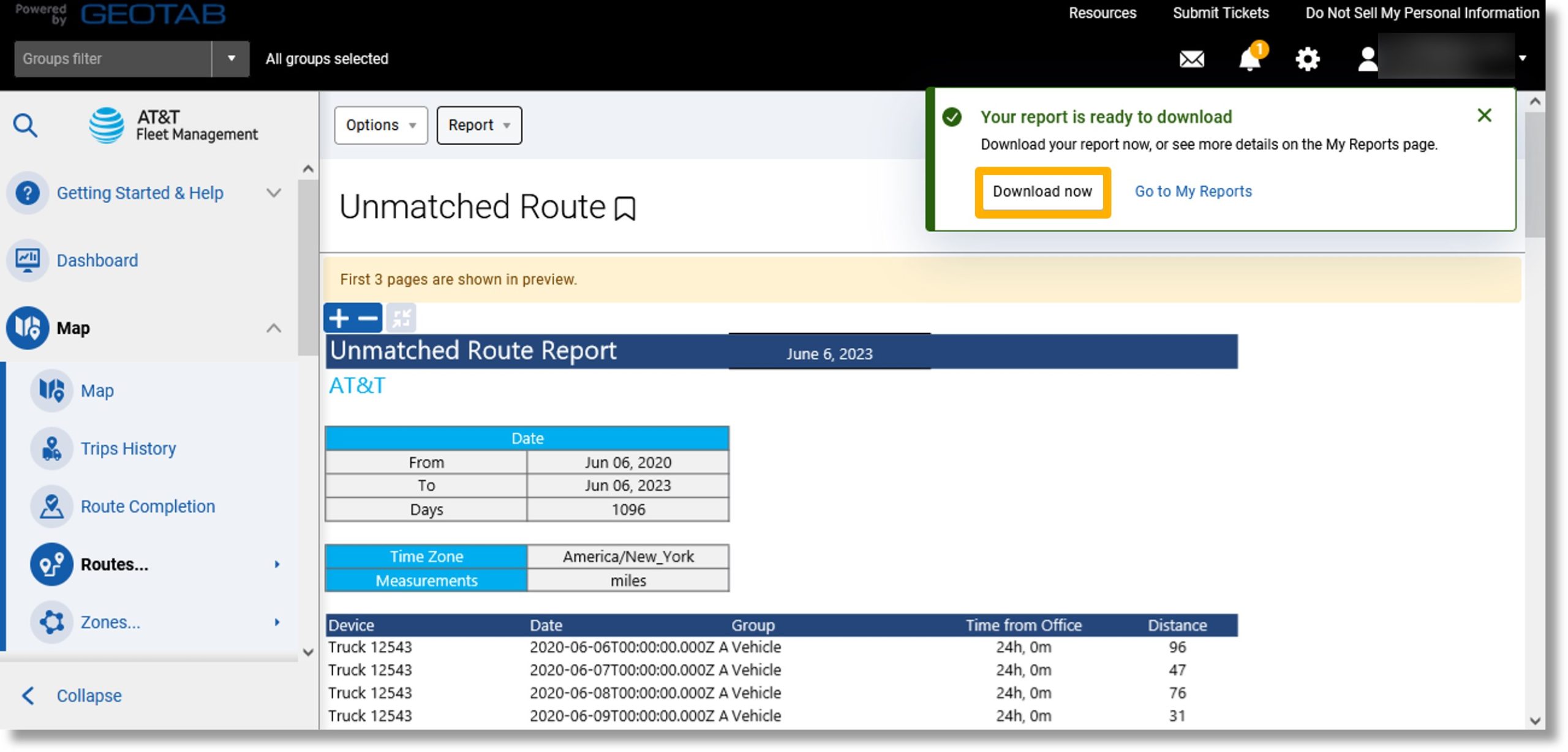Collapse the left sidebar panel
Image resolution: width=1568 pixels, height=752 pixels.
[x=89, y=695]
